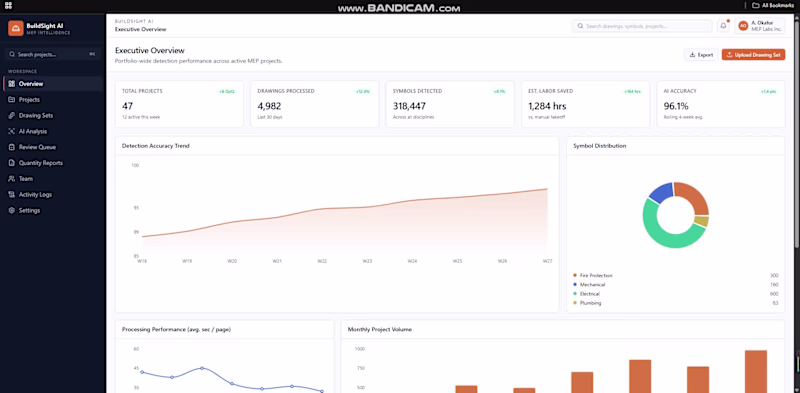Screen dimensions: 800x393
Task: Click the Fire Protection count 300
Action: point(774,276)
